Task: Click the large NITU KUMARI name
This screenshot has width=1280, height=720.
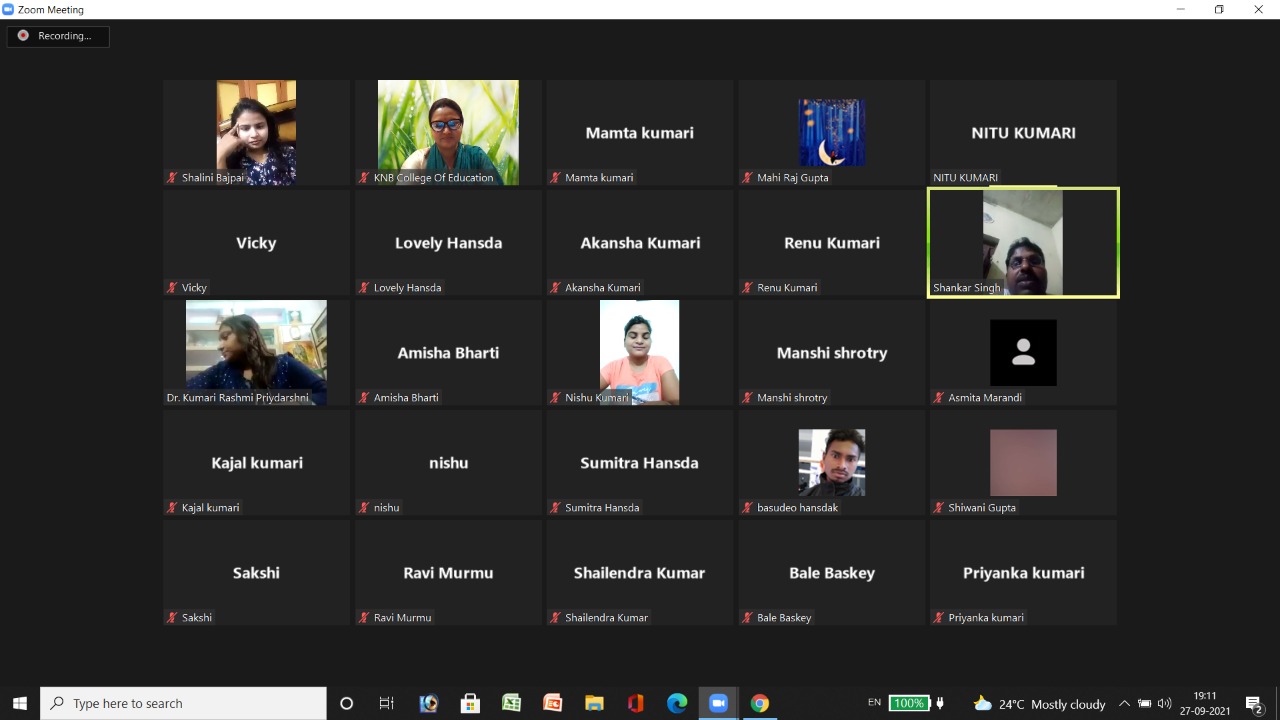Action: pyautogui.click(x=1023, y=132)
